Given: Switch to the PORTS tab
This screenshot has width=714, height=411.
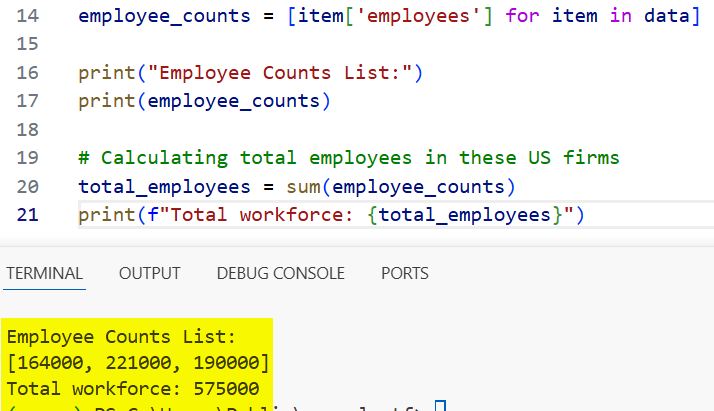Looking at the screenshot, I should [405, 273].
